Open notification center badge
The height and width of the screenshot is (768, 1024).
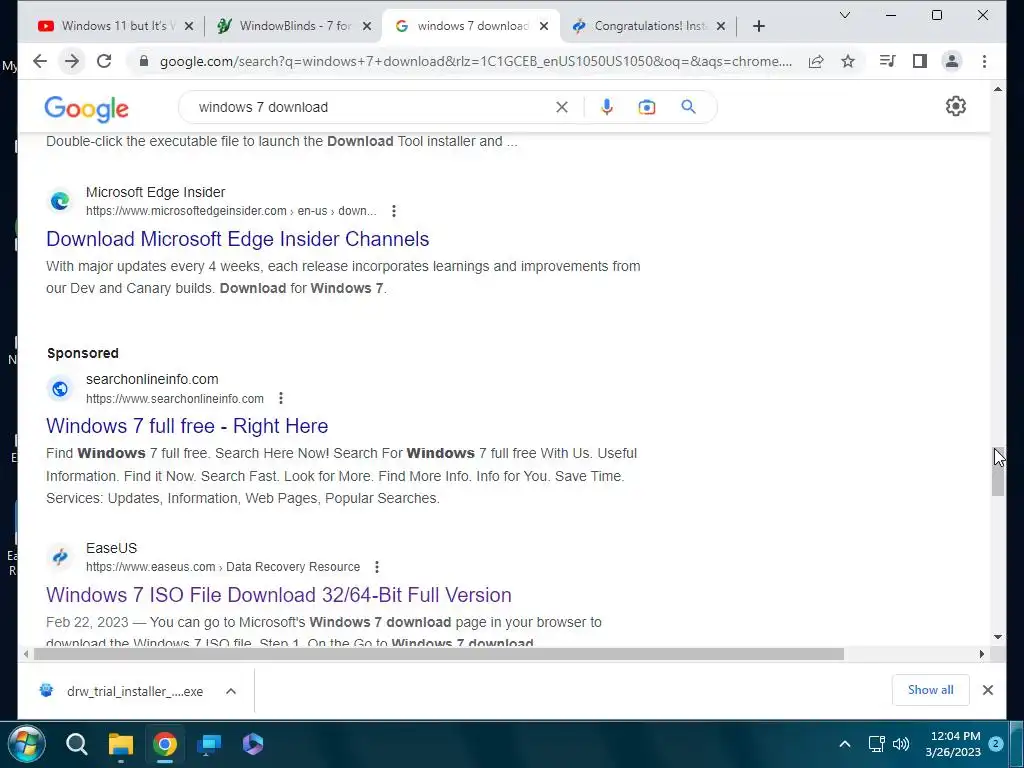(x=995, y=744)
